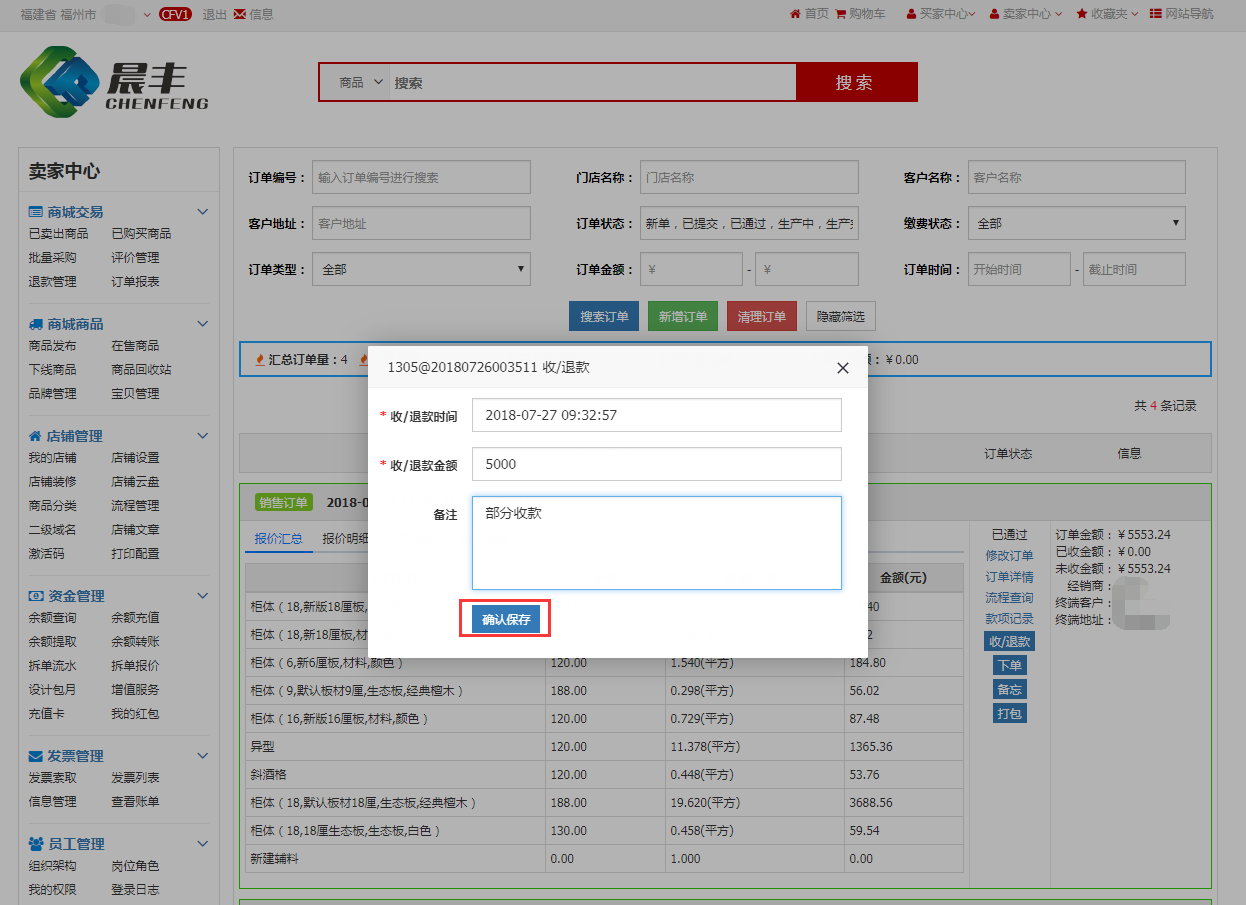
Task: Expand the product search category dropdown
Action: click(360, 83)
